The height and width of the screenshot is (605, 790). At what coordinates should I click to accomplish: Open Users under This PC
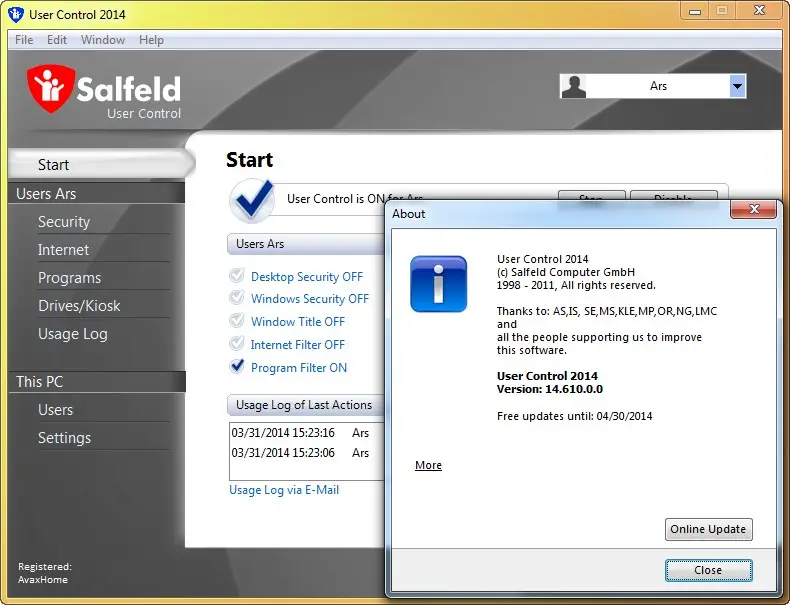tap(55, 410)
